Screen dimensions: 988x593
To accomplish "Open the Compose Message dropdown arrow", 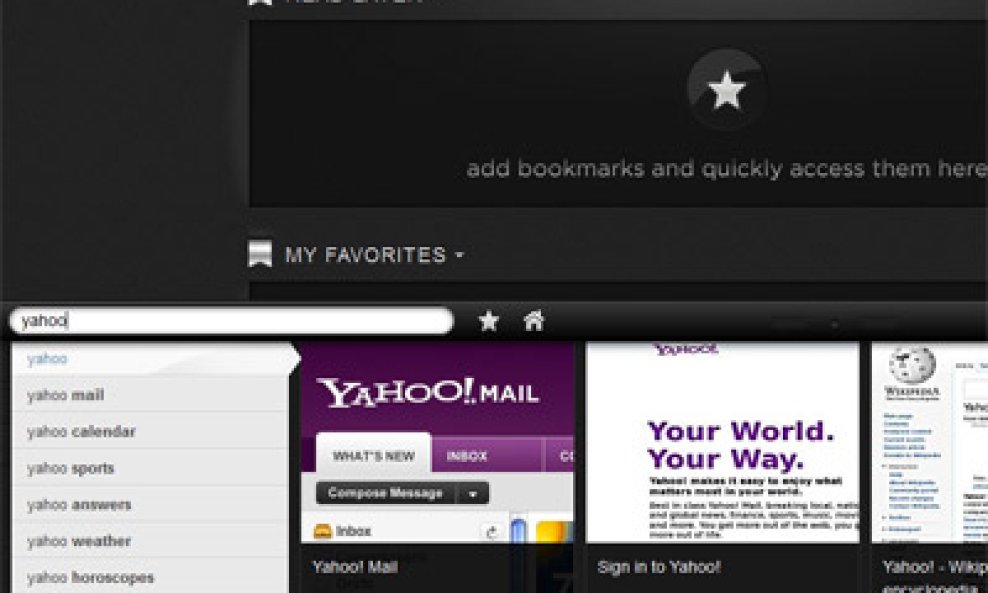I will (473, 494).
